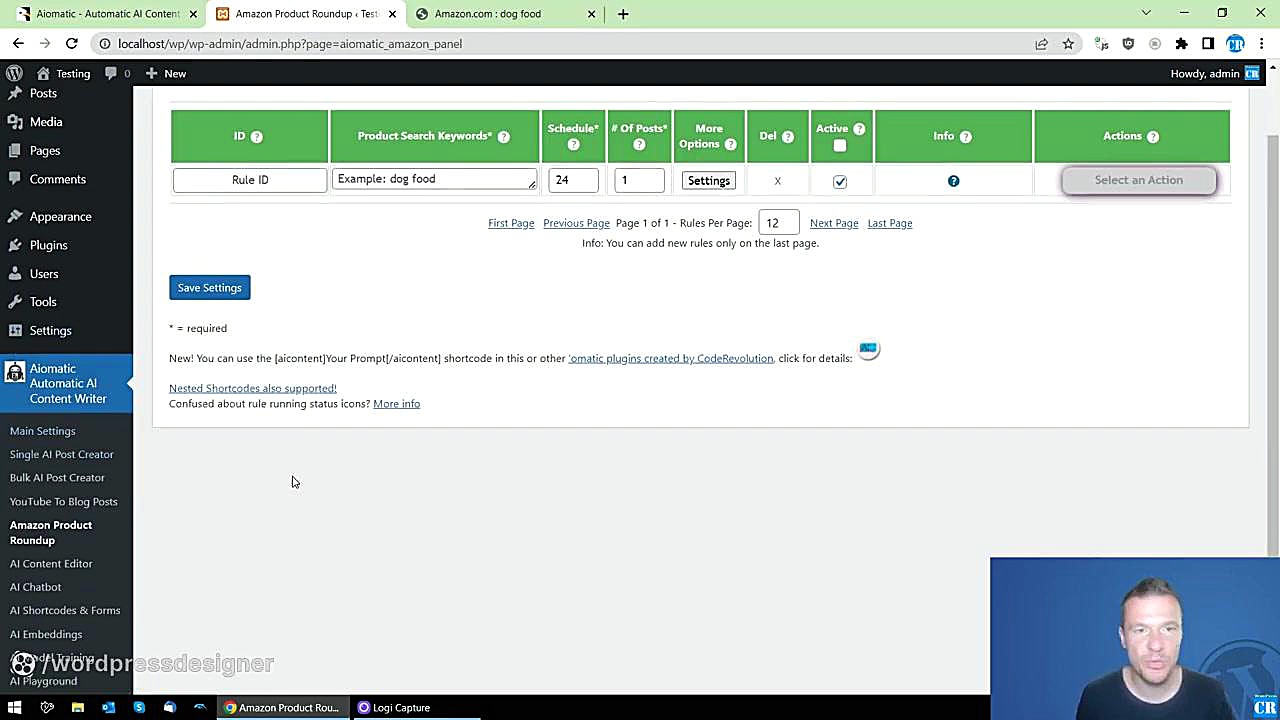Click the # Of Posts field showing 1
1280x720 pixels.
click(639, 180)
